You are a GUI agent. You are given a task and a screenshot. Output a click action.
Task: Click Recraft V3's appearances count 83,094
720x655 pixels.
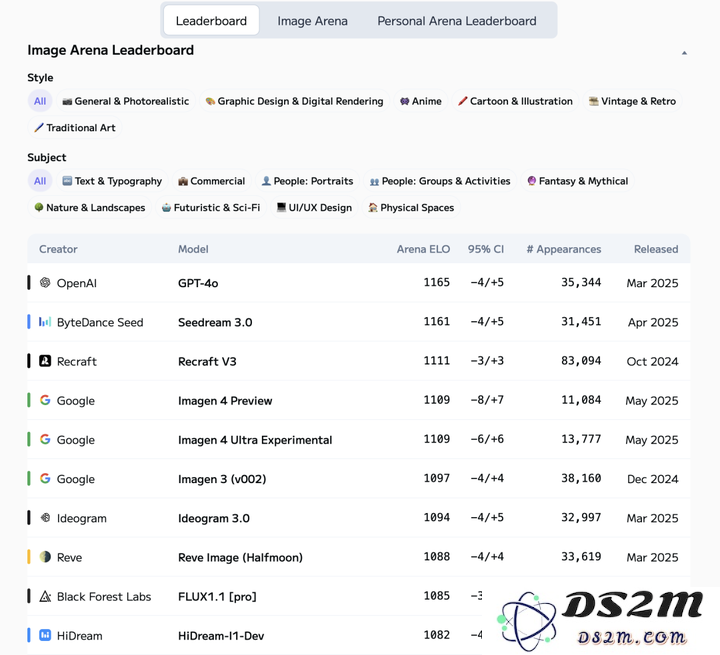tap(581, 361)
